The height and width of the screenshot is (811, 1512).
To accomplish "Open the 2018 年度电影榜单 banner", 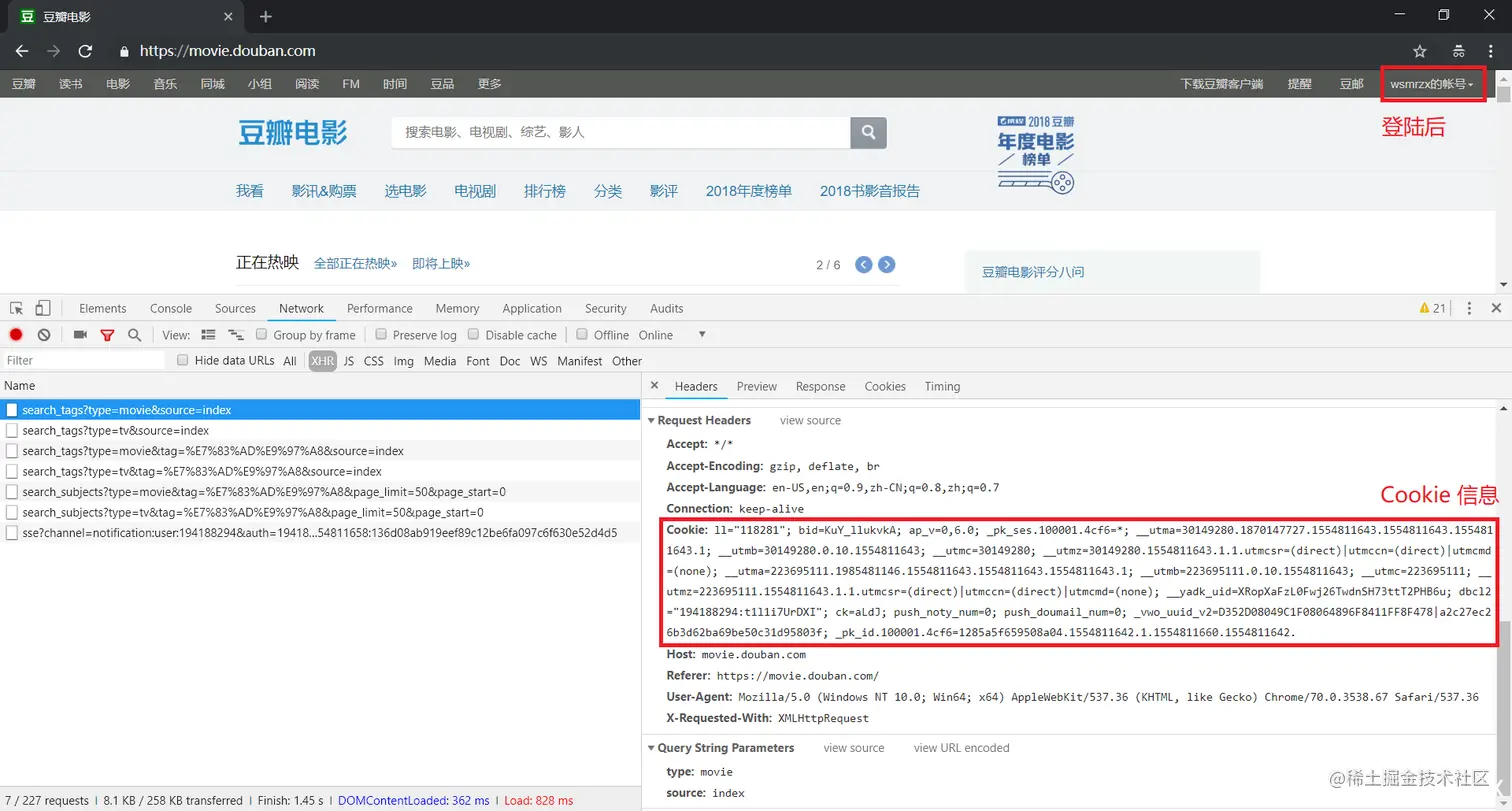I will [x=1036, y=153].
